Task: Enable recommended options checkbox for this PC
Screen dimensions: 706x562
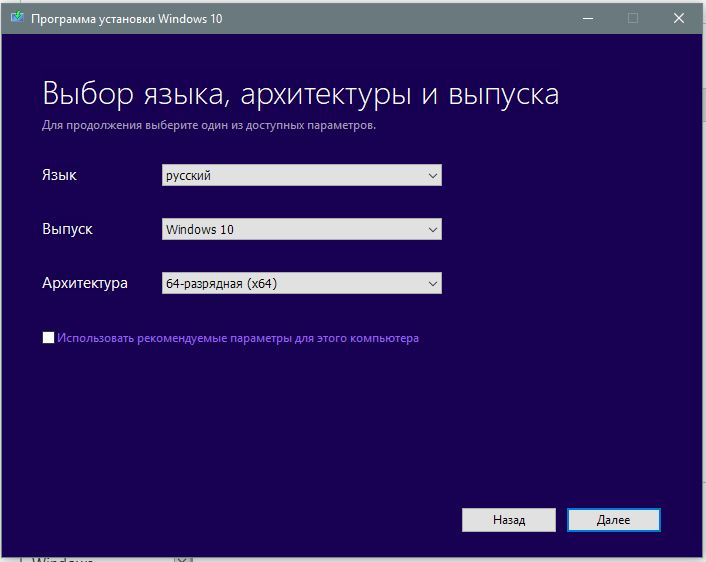Action: [48, 337]
